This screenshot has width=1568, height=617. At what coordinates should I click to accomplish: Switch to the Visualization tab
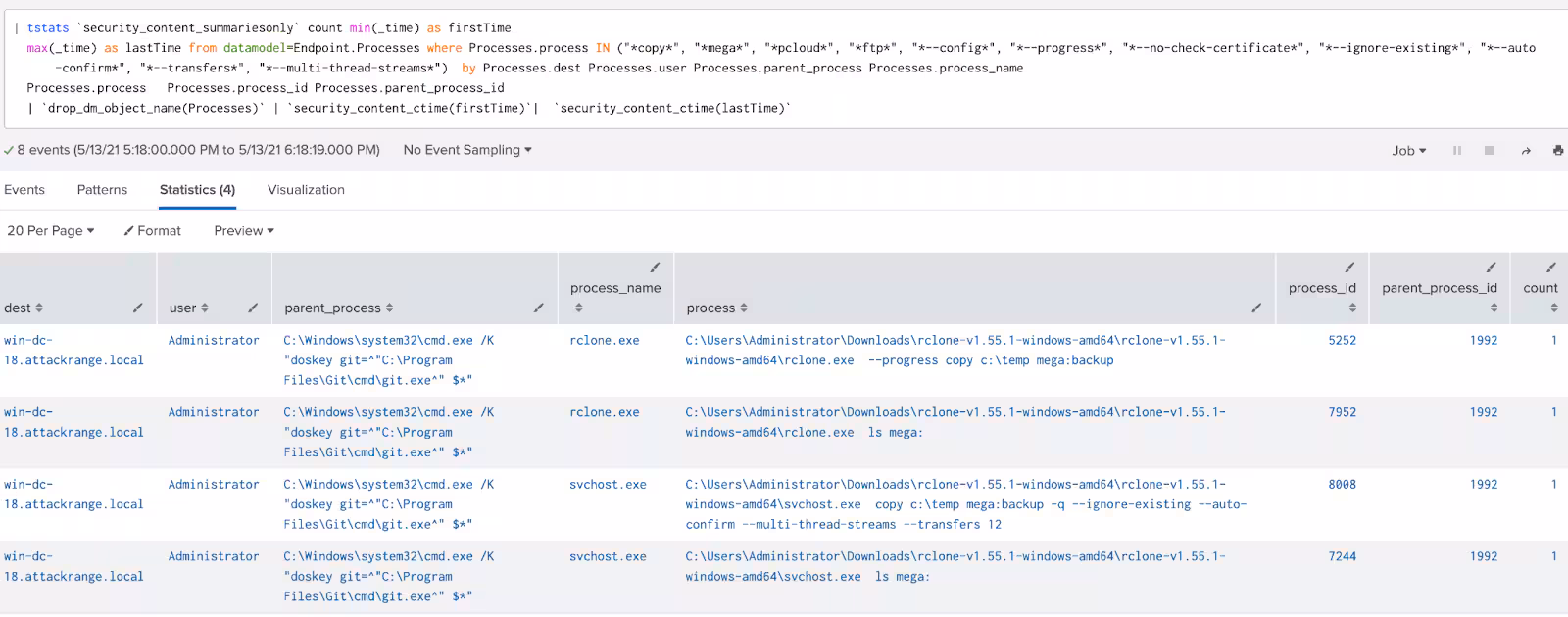click(306, 190)
